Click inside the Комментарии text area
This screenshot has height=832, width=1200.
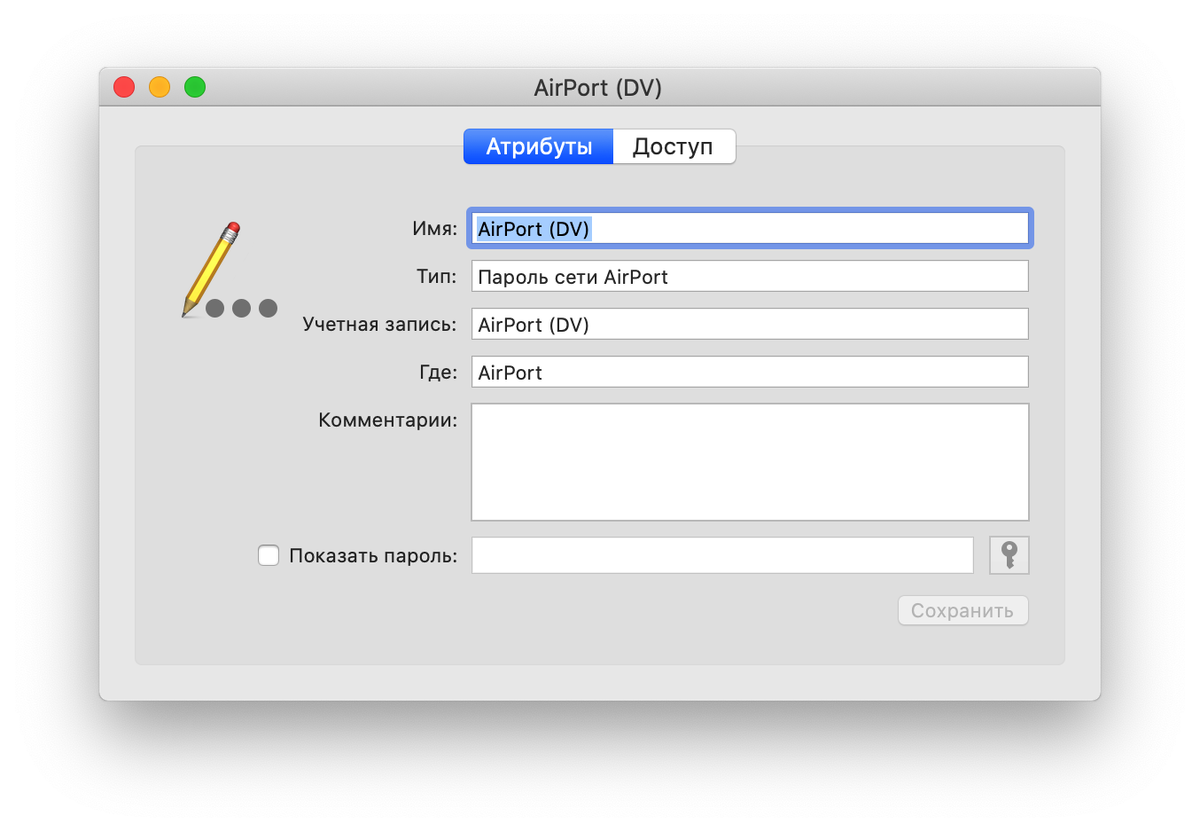click(x=750, y=462)
